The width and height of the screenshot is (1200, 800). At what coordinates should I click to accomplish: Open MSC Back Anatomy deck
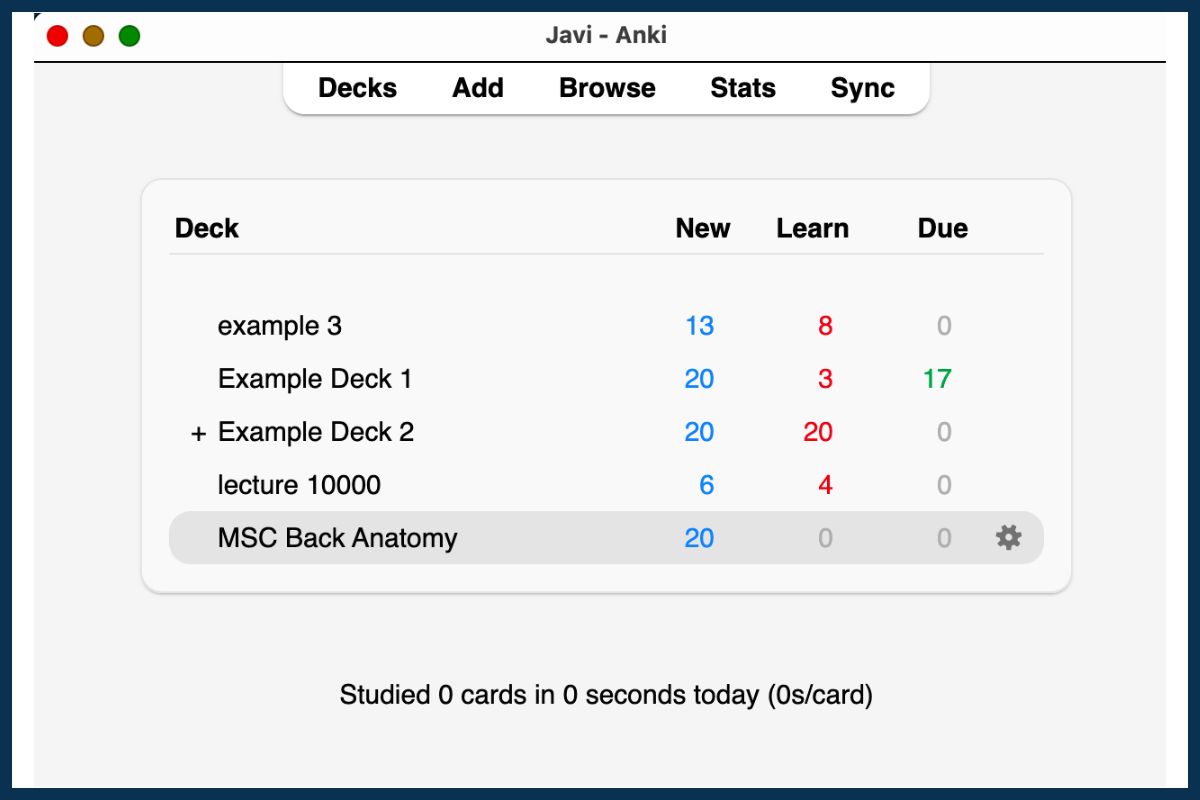pos(337,538)
